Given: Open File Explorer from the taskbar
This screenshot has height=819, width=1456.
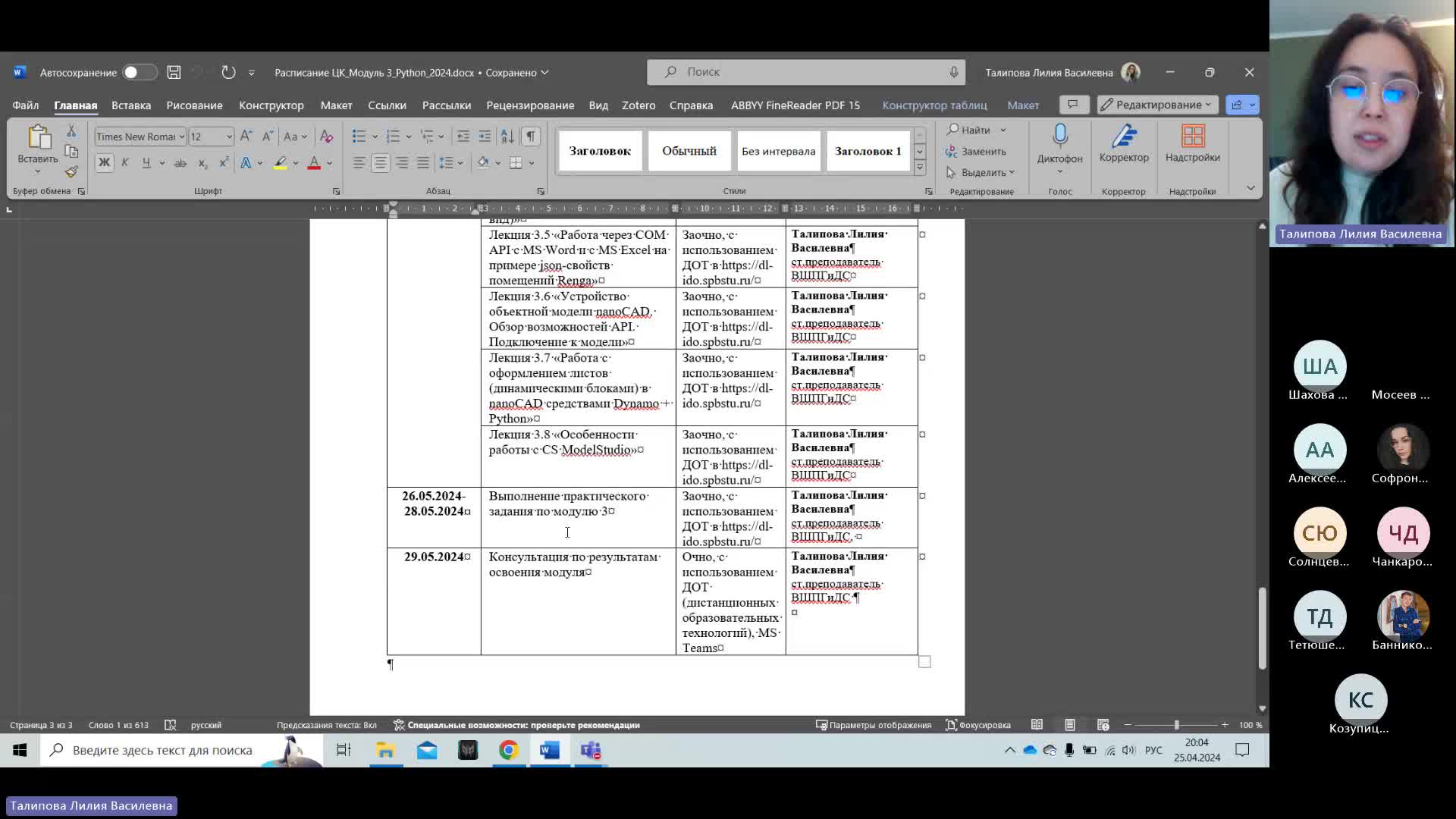Looking at the screenshot, I should coord(386,750).
